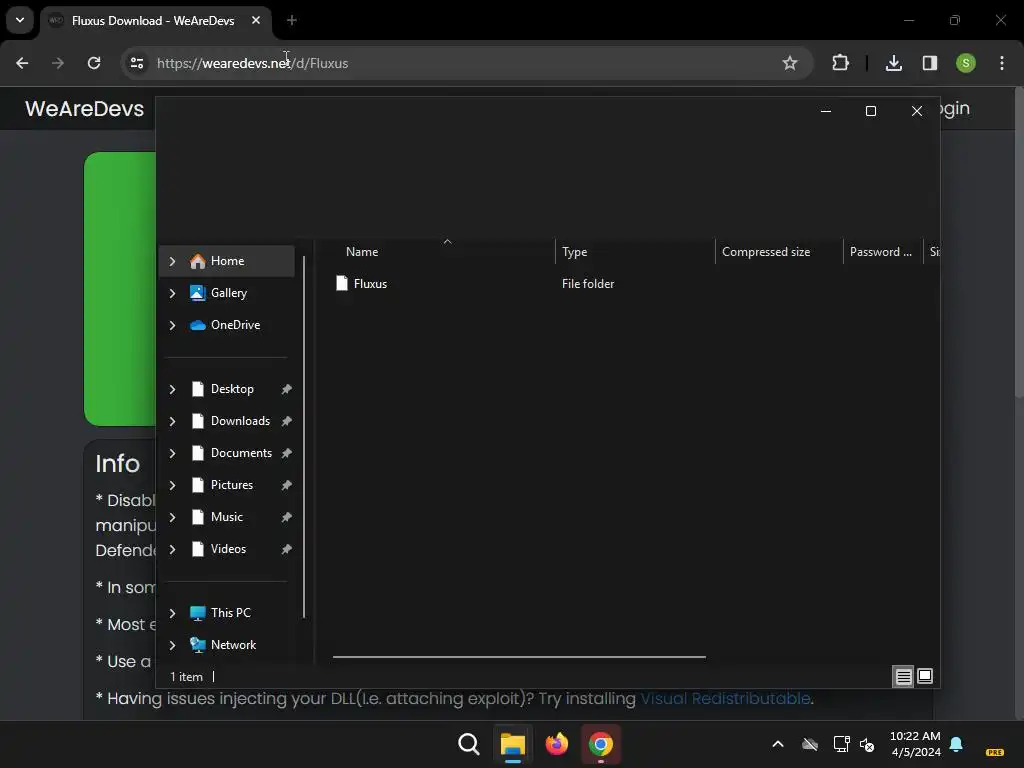Select Home in Explorer navigation pane
This screenshot has width=1024, height=768.
(227, 261)
